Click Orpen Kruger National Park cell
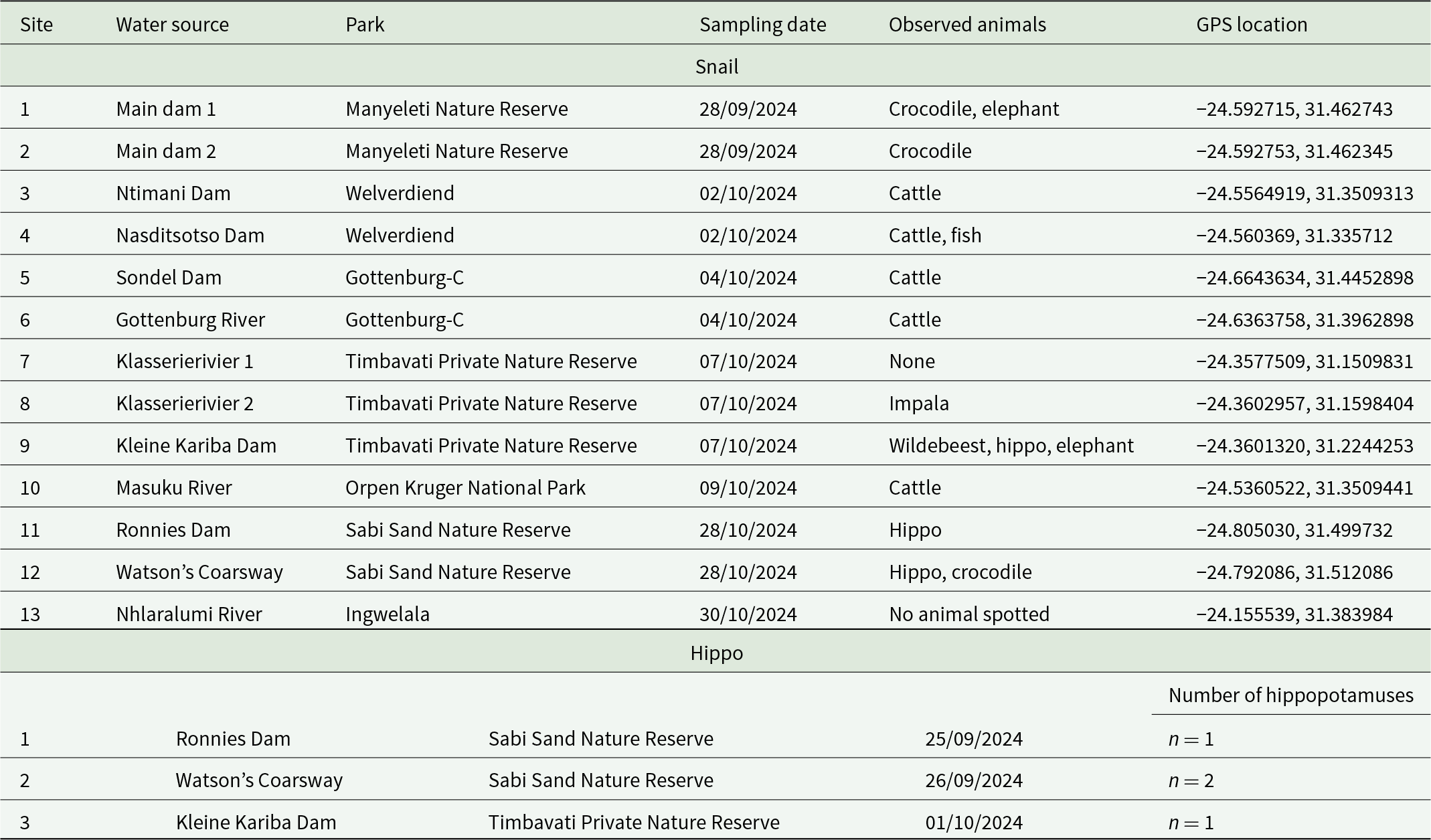The image size is (1431, 840). click(465, 488)
